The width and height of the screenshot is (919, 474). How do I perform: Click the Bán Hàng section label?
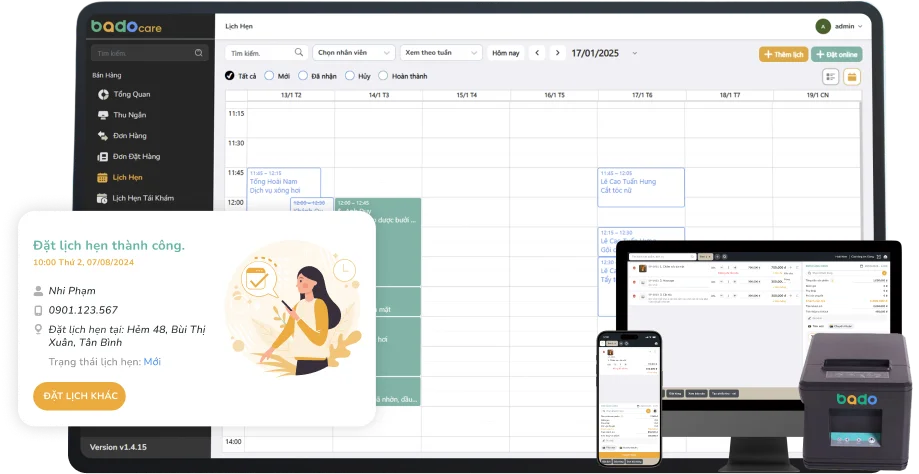coord(107,75)
